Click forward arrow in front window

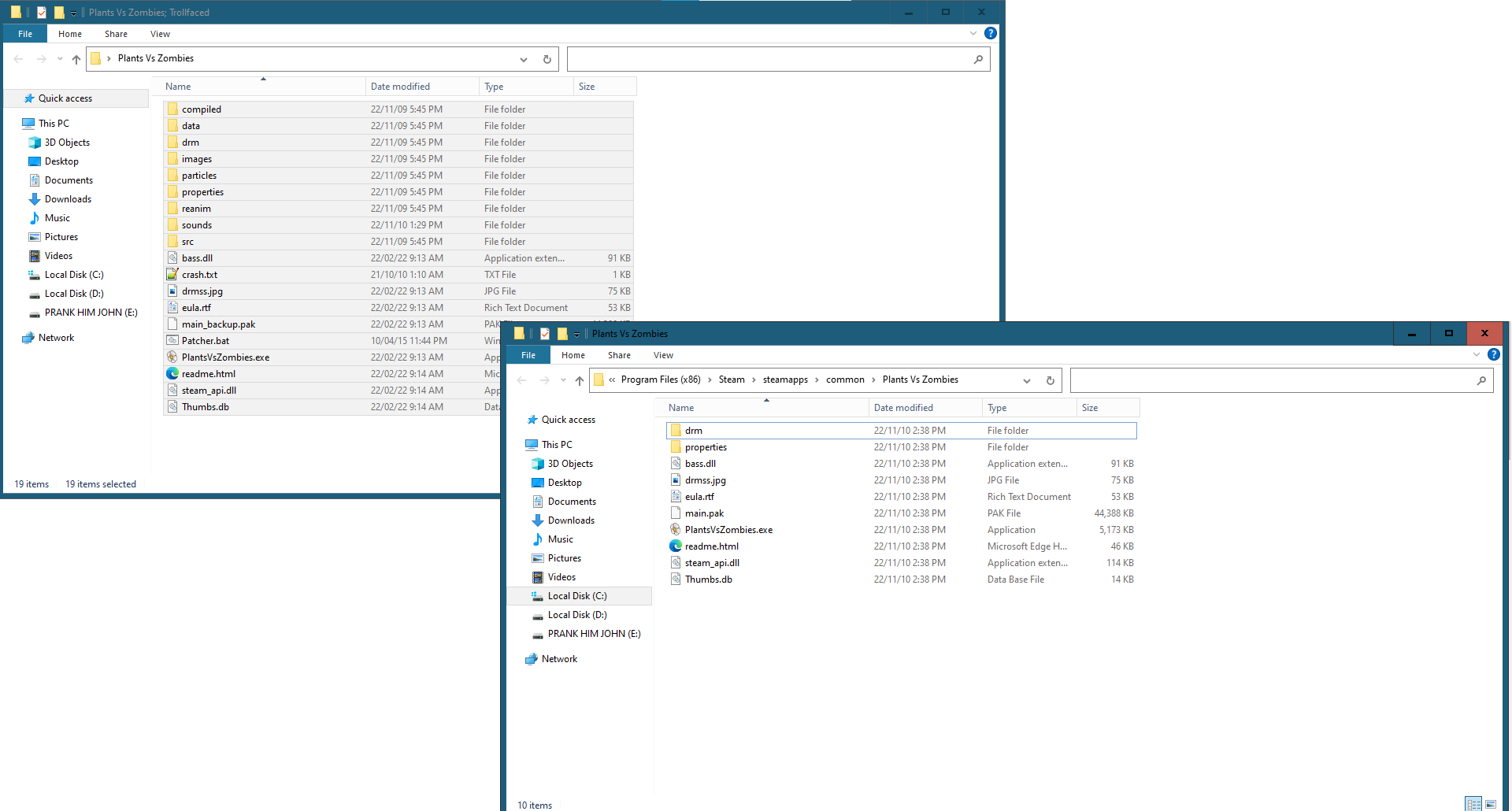tap(545, 380)
